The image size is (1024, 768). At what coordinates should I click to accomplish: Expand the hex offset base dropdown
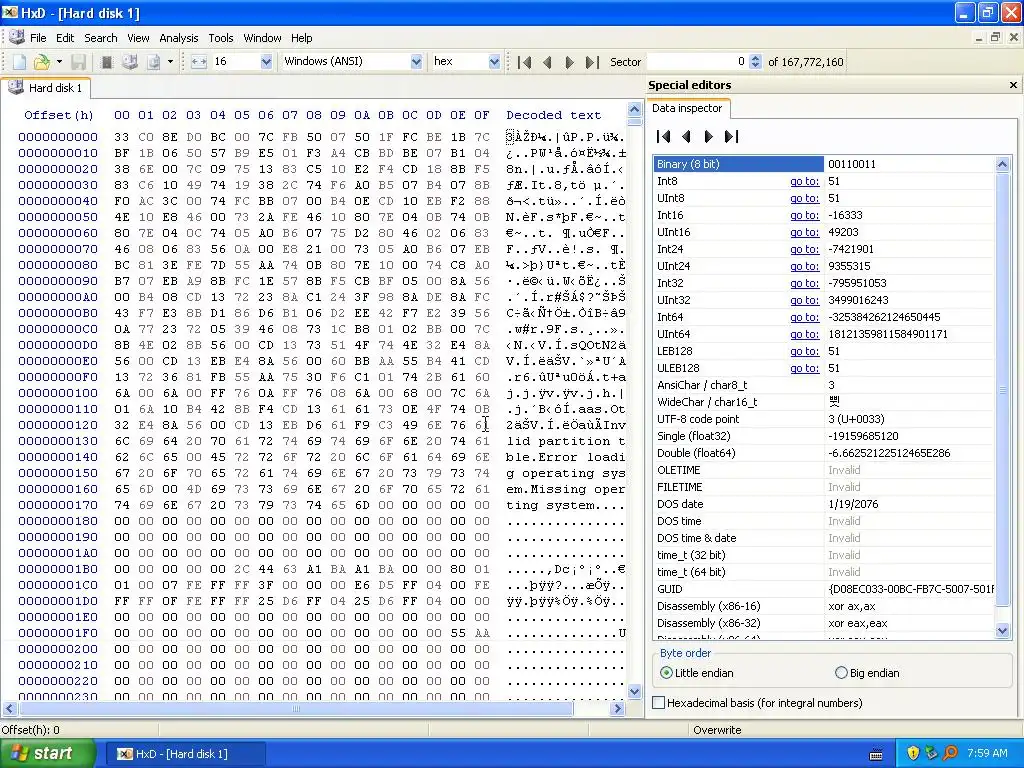tap(494, 62)
